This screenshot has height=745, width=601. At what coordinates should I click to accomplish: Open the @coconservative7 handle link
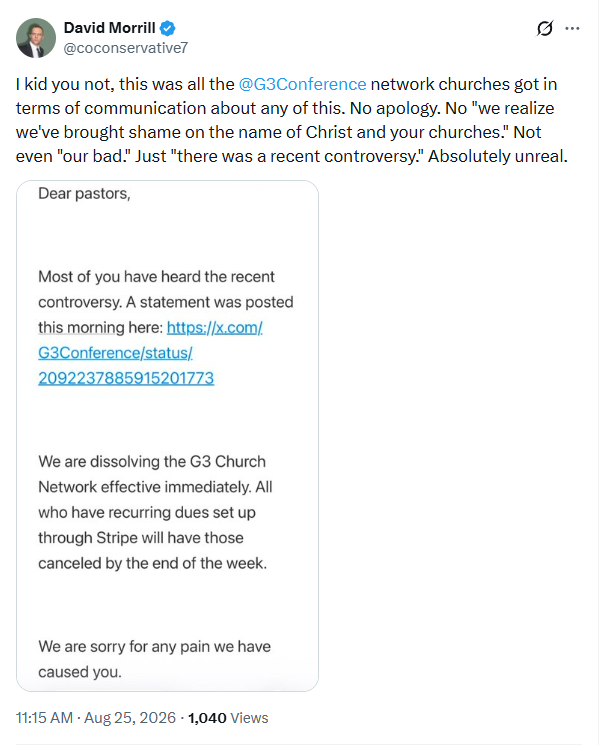126,48
